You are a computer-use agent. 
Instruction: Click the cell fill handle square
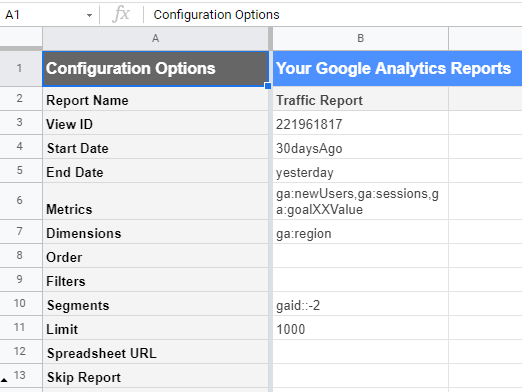point(268,86)
